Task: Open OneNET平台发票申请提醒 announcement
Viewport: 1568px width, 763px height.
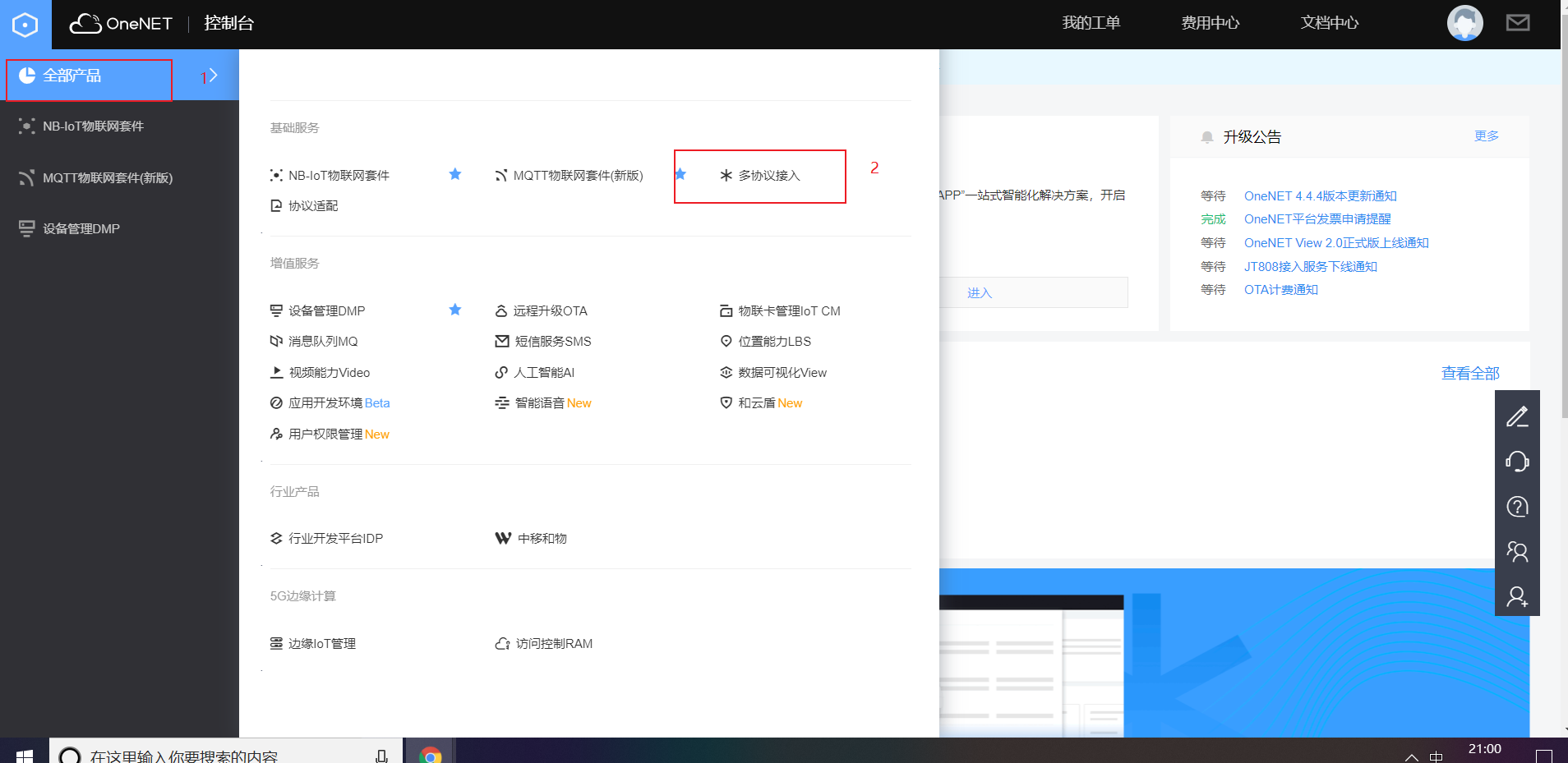Action: [x=1317, y=219]
